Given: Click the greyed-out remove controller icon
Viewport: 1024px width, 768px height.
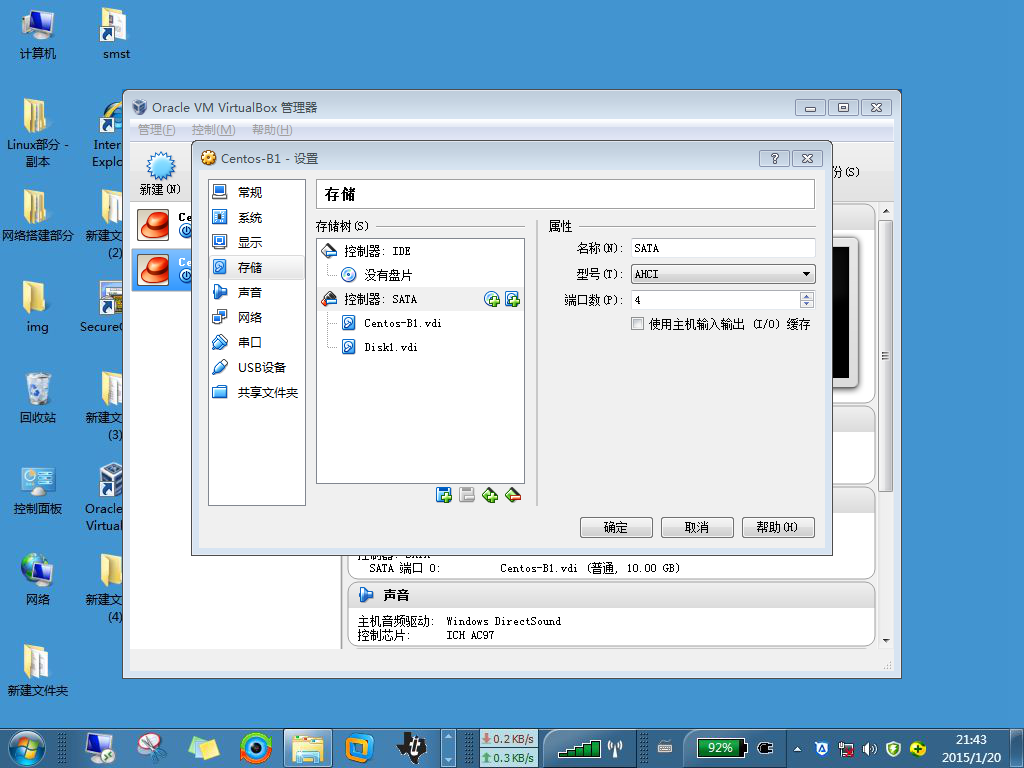Looking at the screenshot, I should click(x=466, y=495).
